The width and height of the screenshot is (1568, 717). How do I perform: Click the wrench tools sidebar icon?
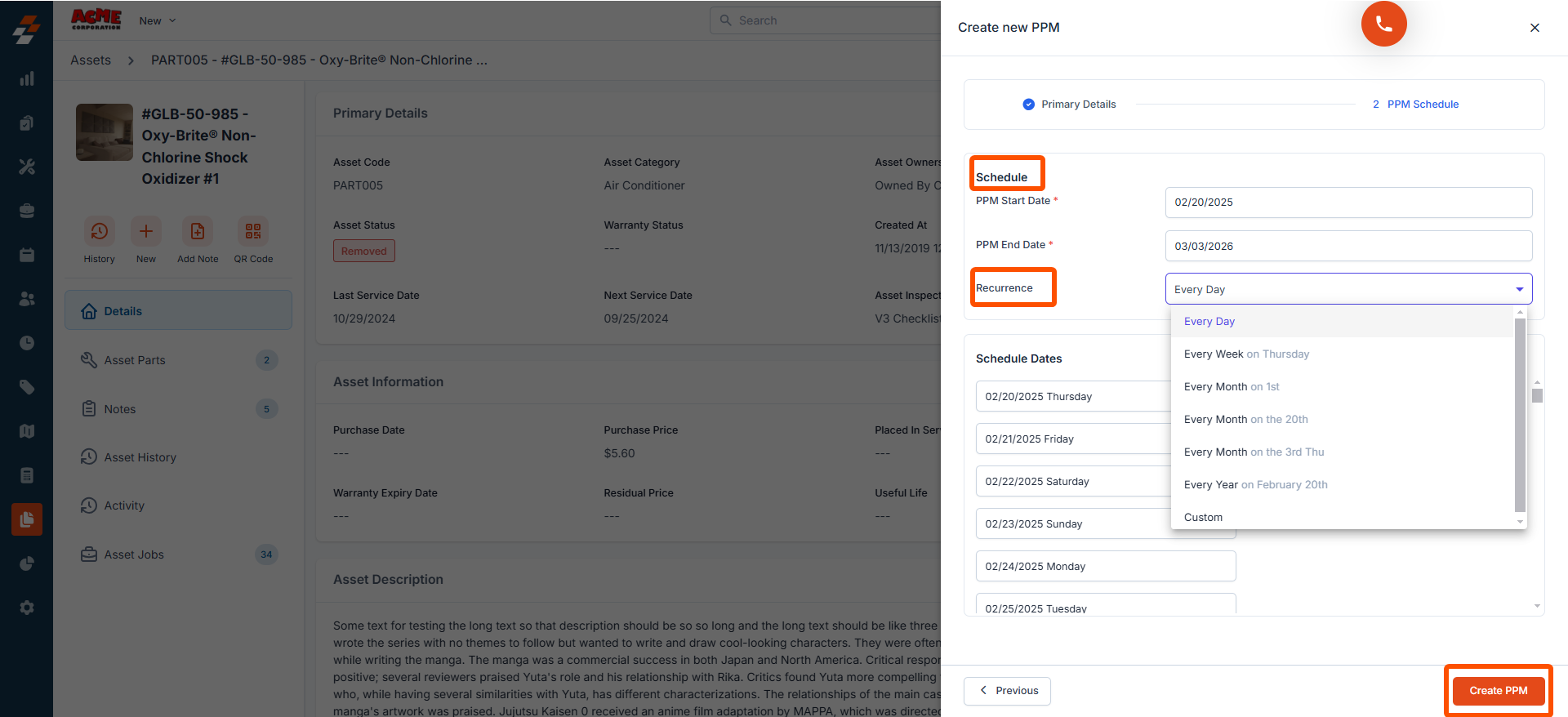coord(27,167)
